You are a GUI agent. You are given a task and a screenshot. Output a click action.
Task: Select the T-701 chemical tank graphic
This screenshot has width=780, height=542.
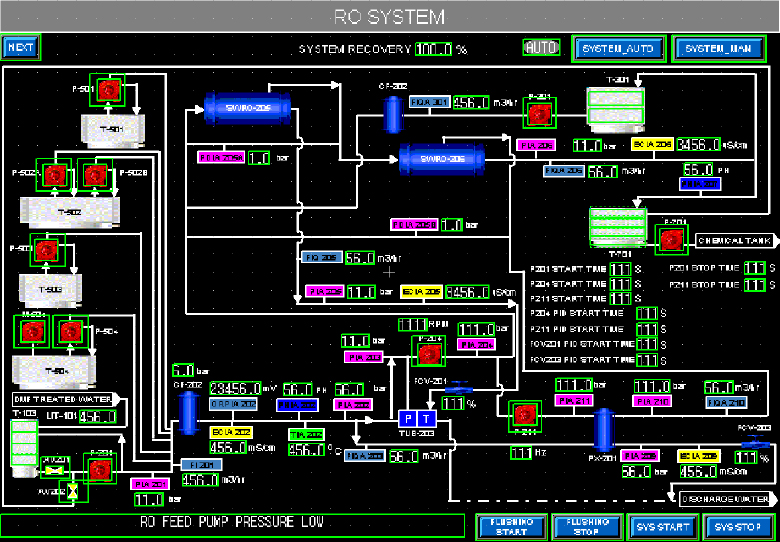click(618, 227)
